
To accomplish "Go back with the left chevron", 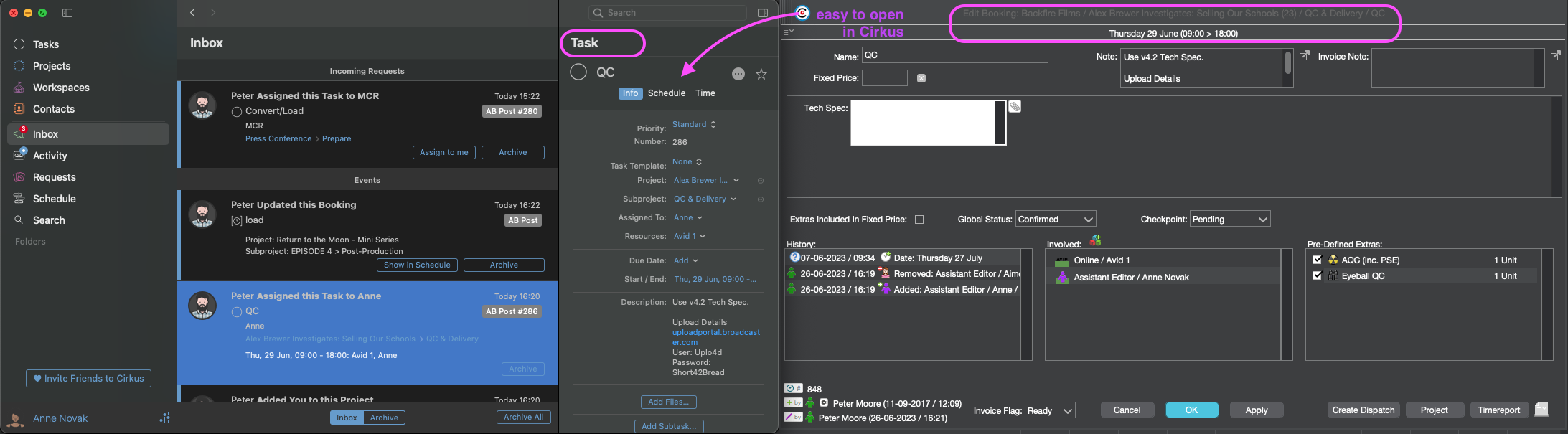I will click(x=193, y=13).
